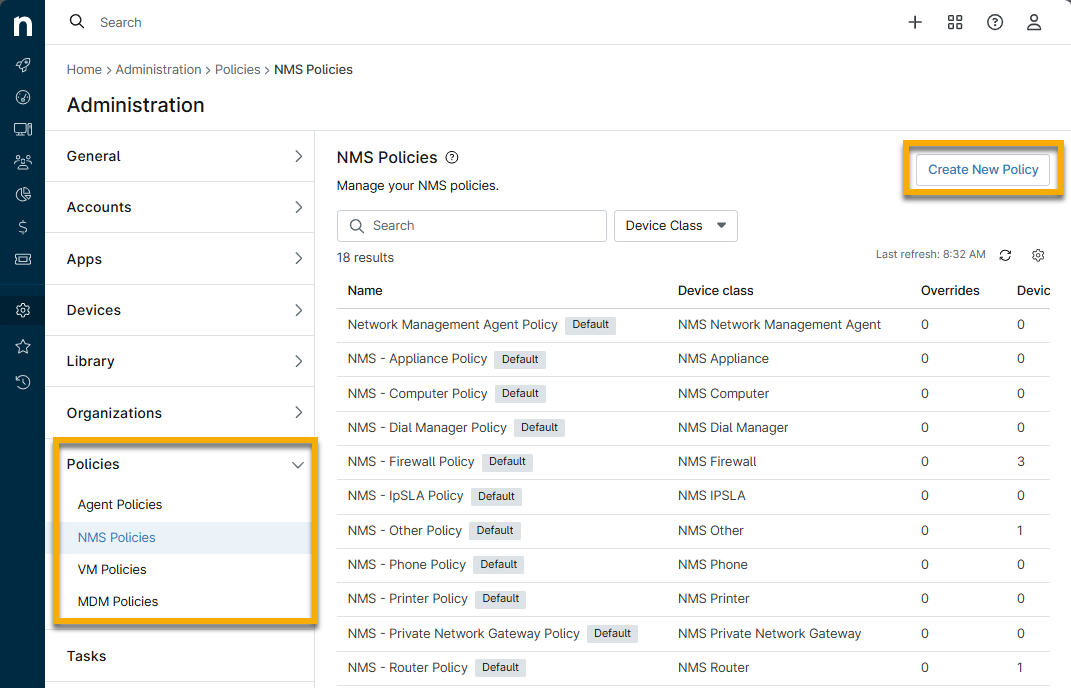Open the favorites star icon in sidebar
1071x688 pixels.
(23, 346)
